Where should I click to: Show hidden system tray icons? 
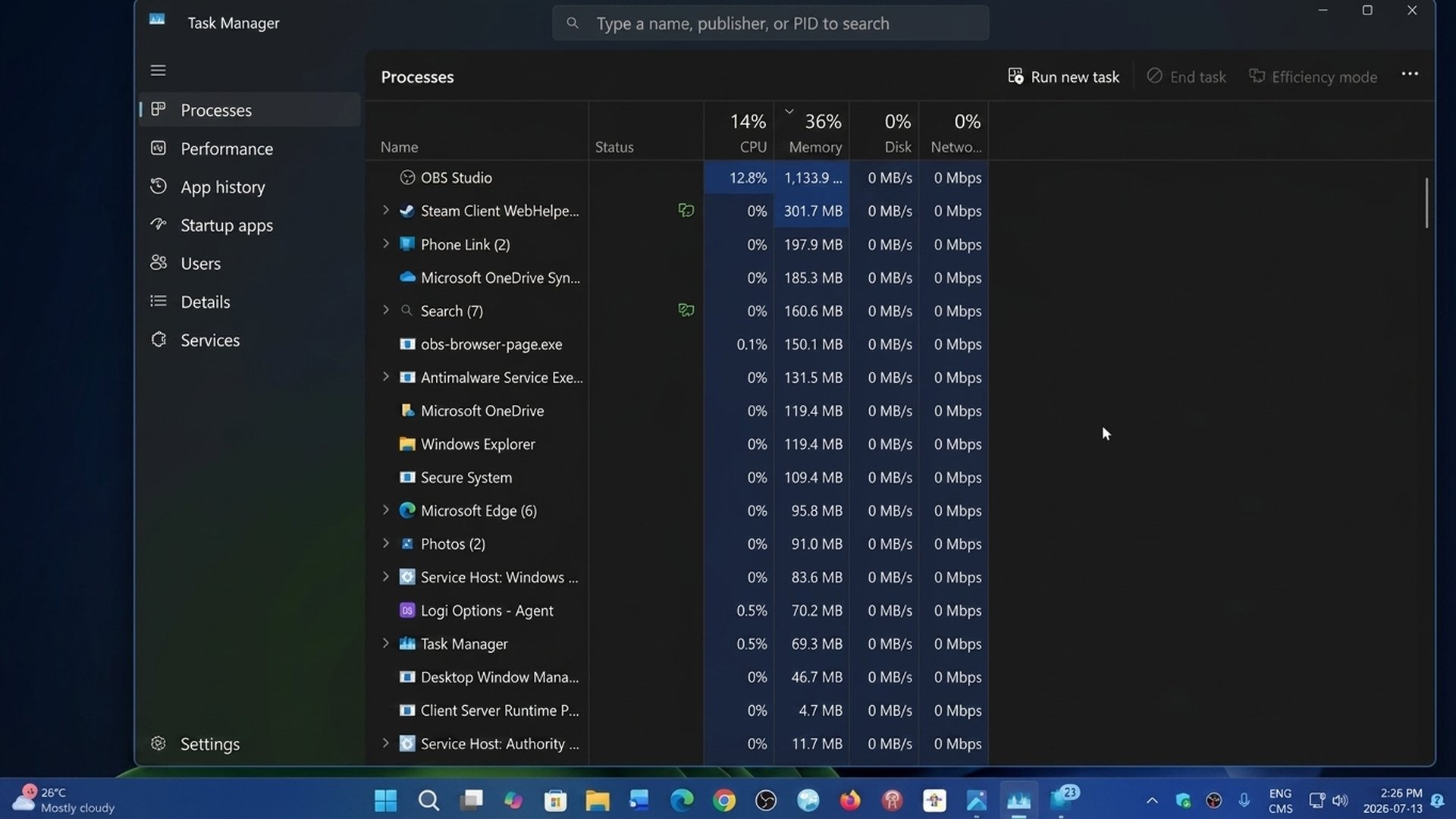pyautogui.click(x=1152, y=800)
